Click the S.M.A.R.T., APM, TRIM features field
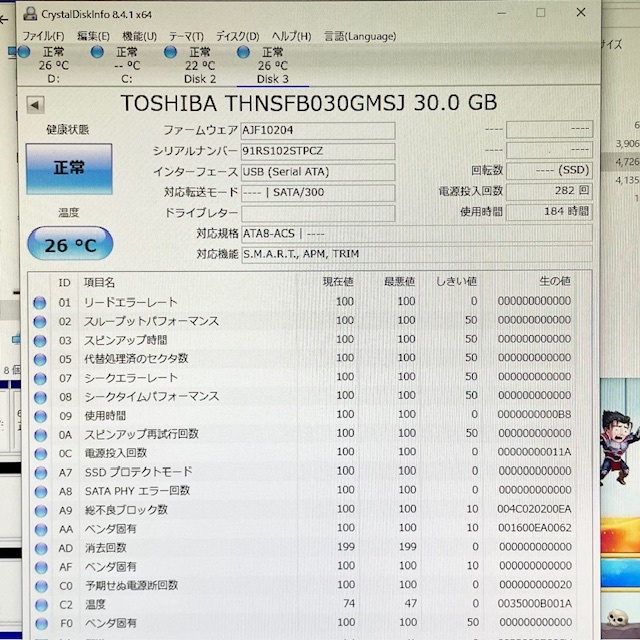 [416, 254]
